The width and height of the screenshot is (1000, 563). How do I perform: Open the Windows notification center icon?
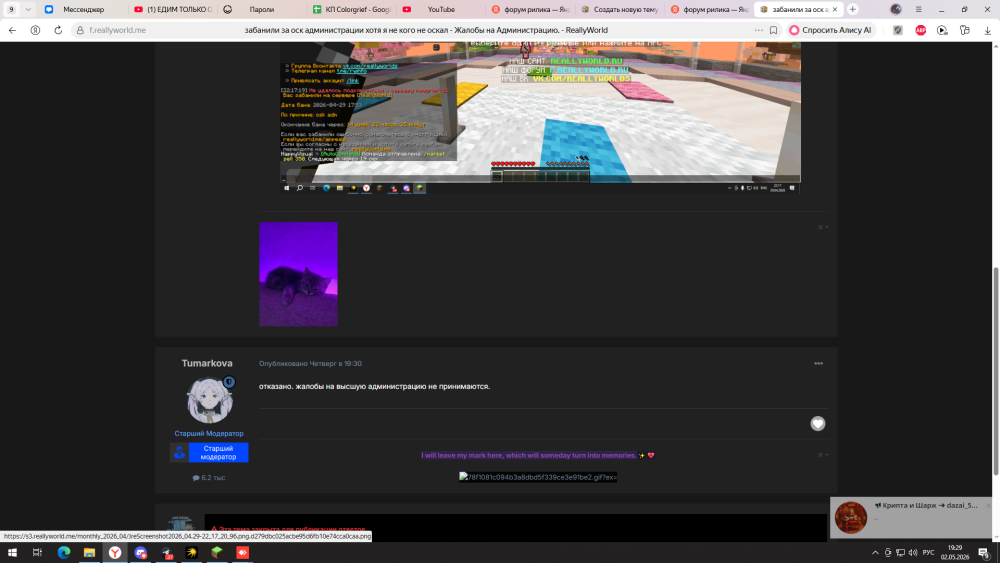(984, 553)
